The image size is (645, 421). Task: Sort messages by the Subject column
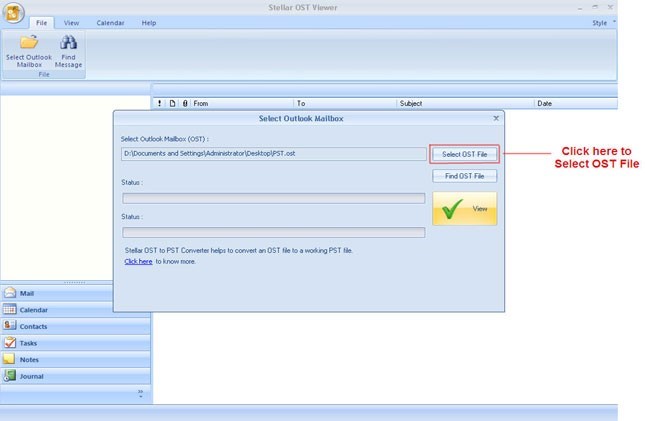[465, 103]
